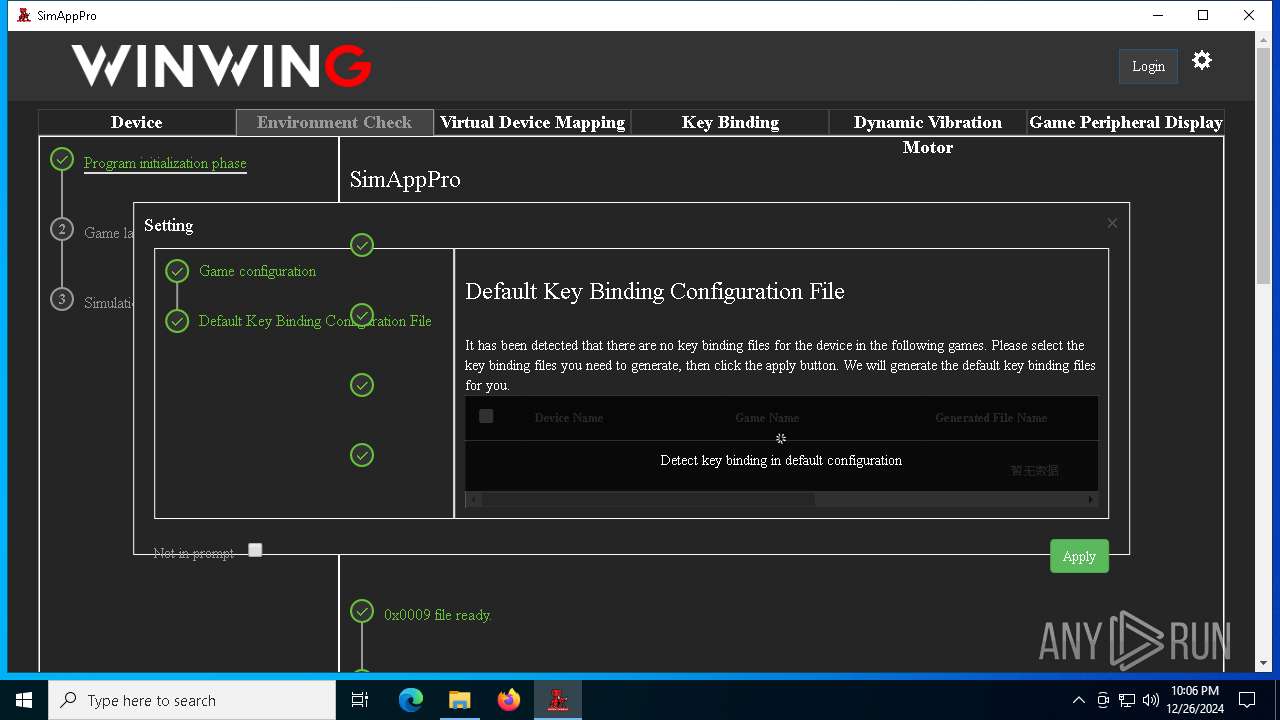Close the Setting dialog

1112,223
